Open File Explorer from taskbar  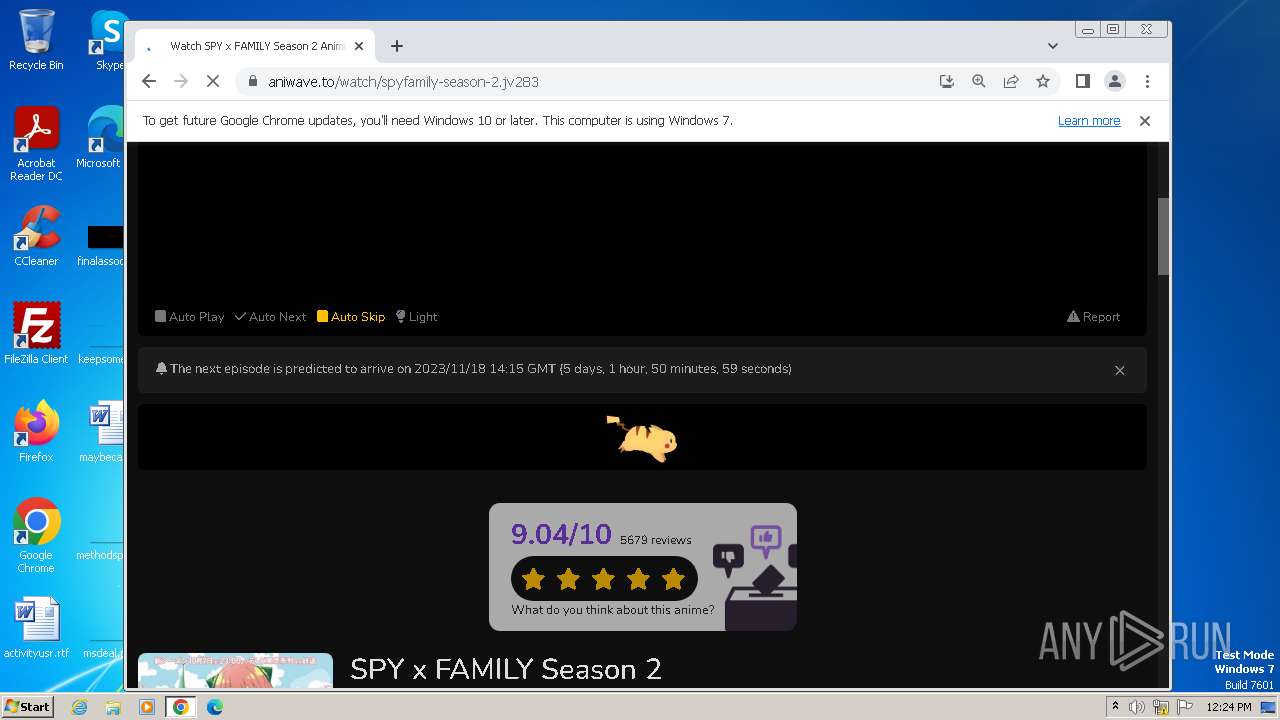pos(113,707)
